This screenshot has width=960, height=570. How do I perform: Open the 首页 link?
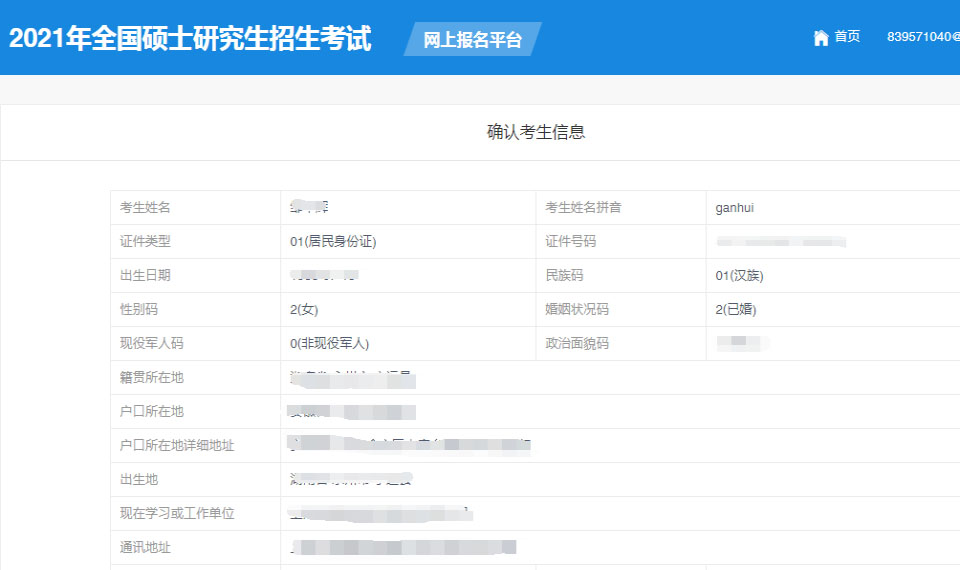tap(847, 37)
